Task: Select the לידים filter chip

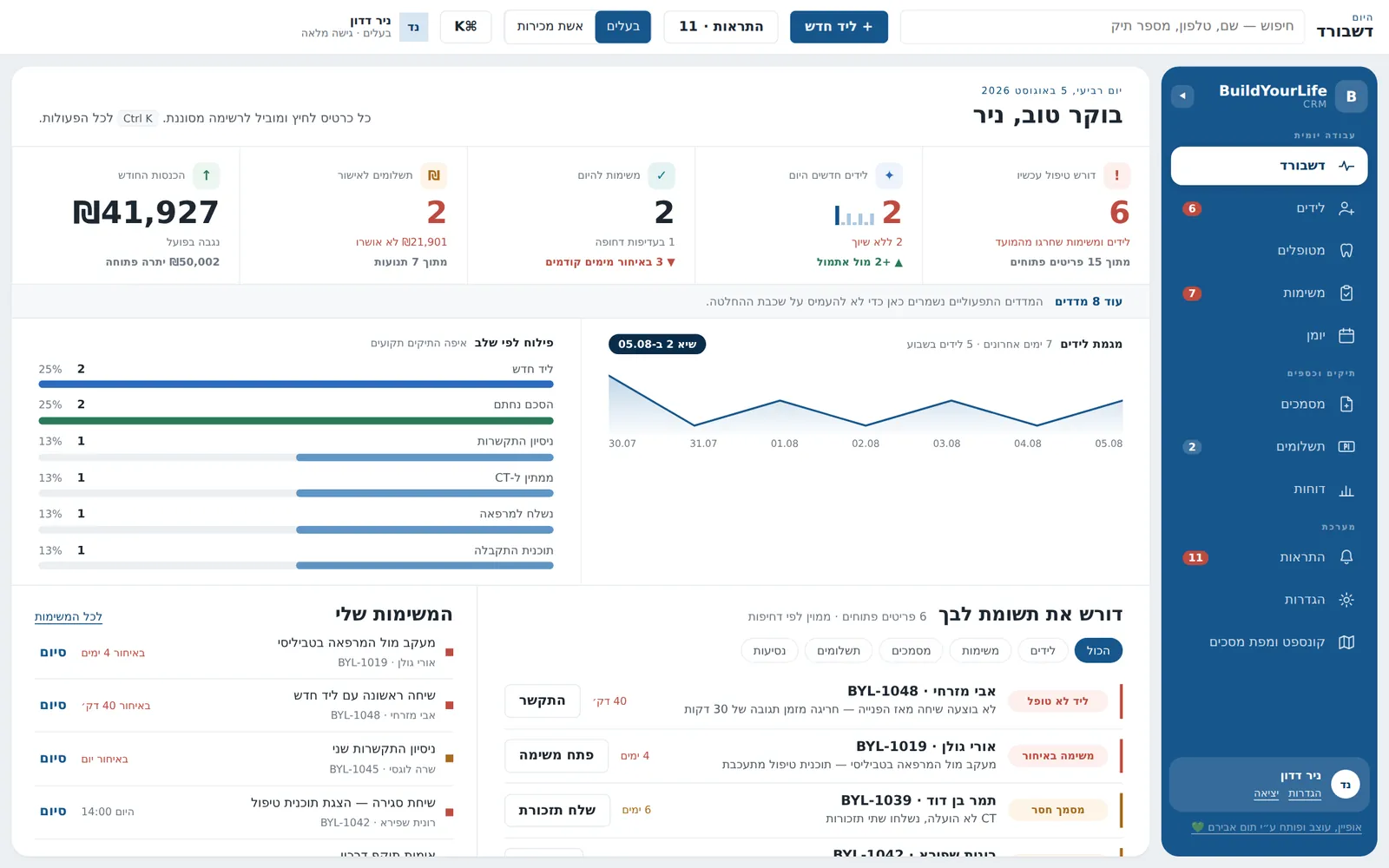Action: pyautogui.click(x=1043, y=651)
